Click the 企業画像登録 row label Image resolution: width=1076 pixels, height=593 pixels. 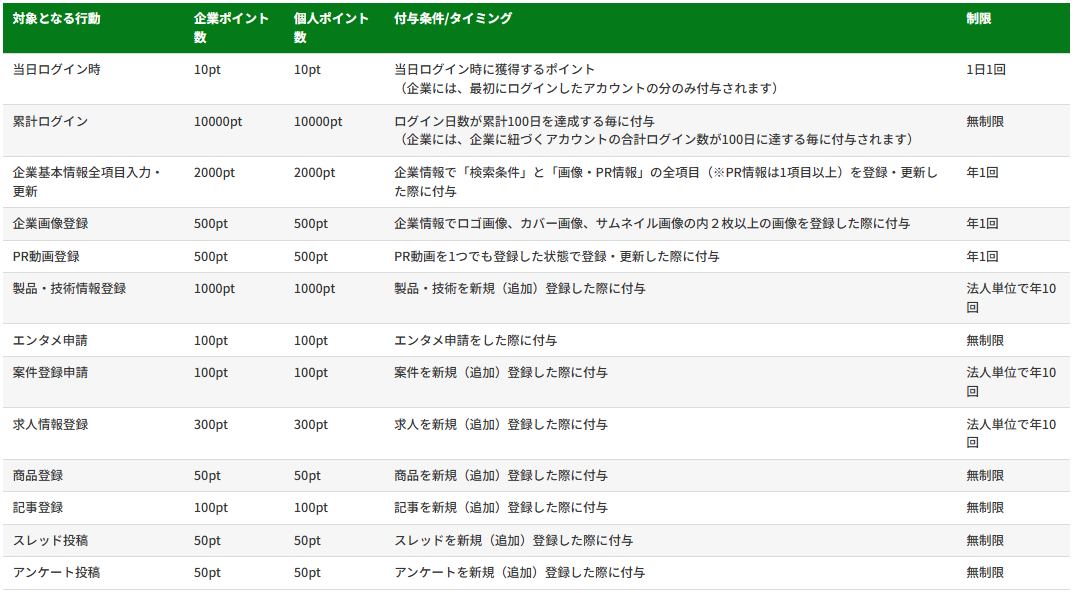tap(50, 224)
